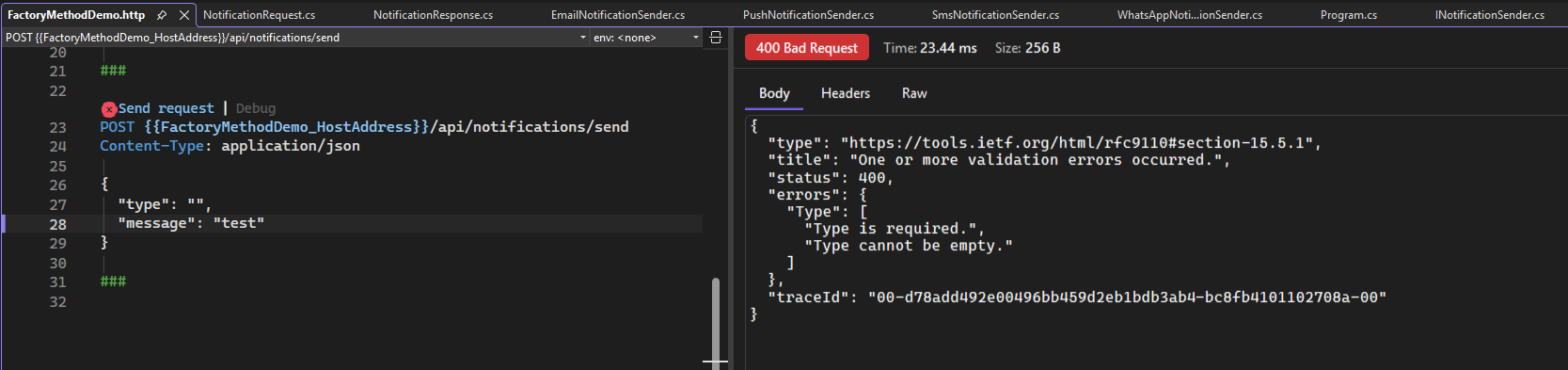
Task: Click the "title" validation errors line
Action: tap(999, 160)
